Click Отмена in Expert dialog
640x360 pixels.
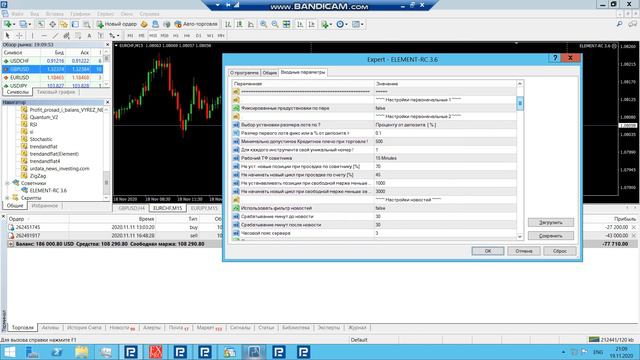coord(524,251)
